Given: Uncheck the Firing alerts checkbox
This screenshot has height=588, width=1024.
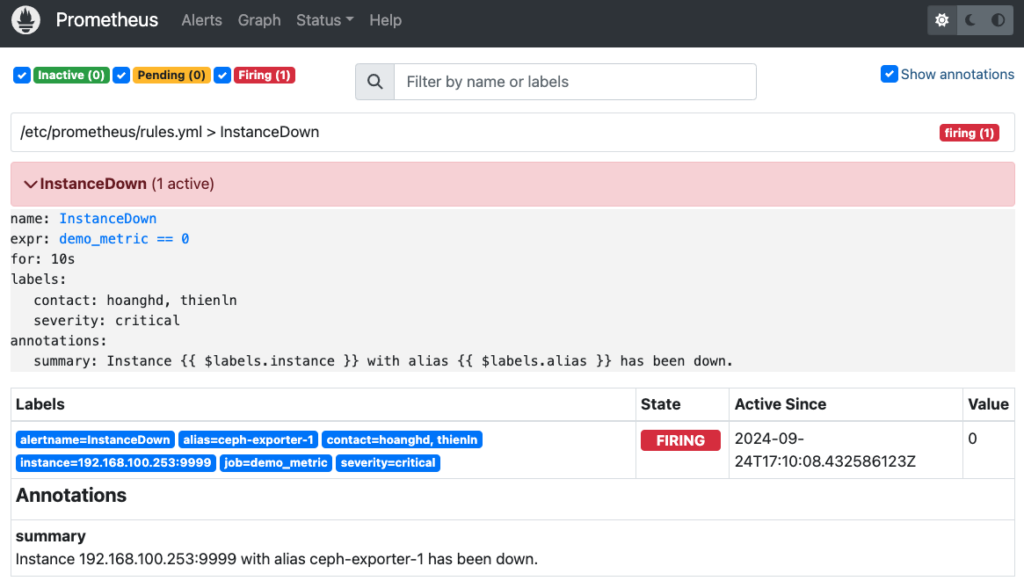Looking at the screenshot, I should [x=222, y=75].
